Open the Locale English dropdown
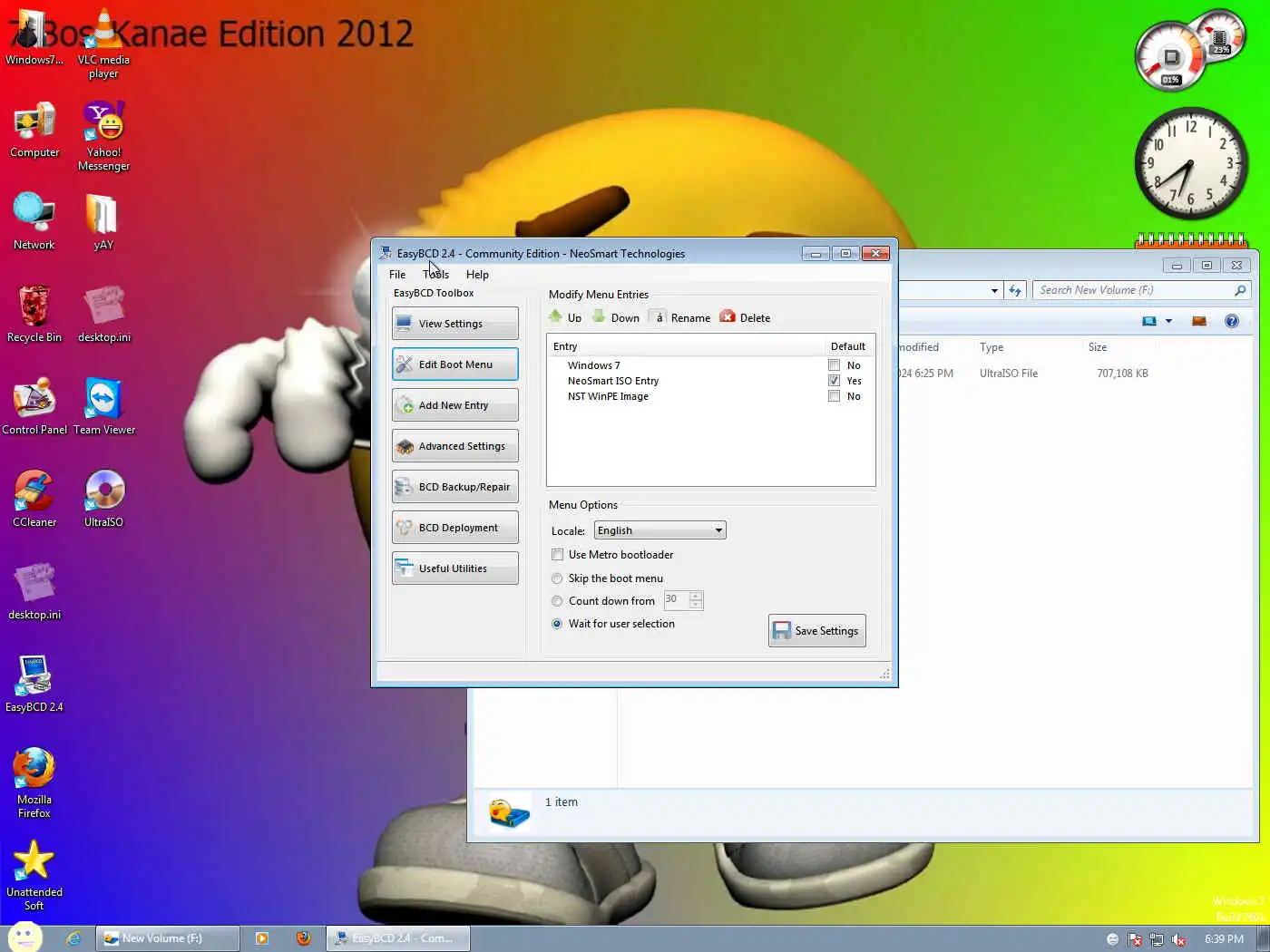The image size is (1270, 952). (660, 530)
